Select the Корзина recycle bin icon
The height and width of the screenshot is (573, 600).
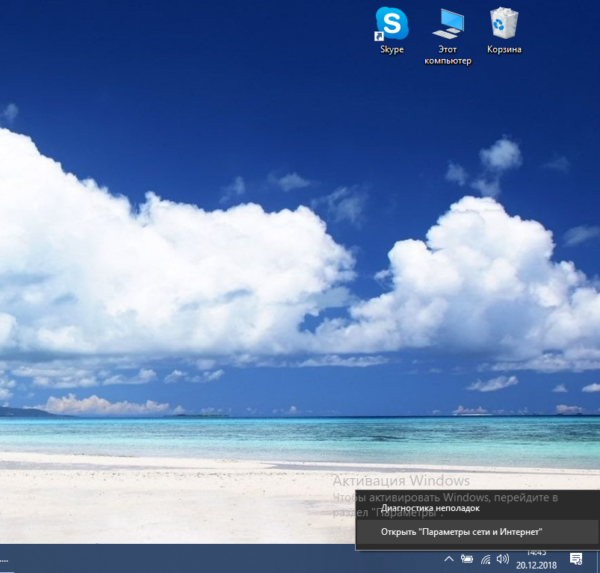504,31
